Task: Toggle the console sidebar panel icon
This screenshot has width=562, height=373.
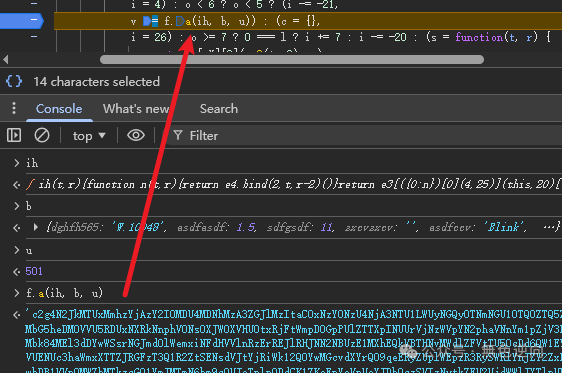Action: [14, 135]
